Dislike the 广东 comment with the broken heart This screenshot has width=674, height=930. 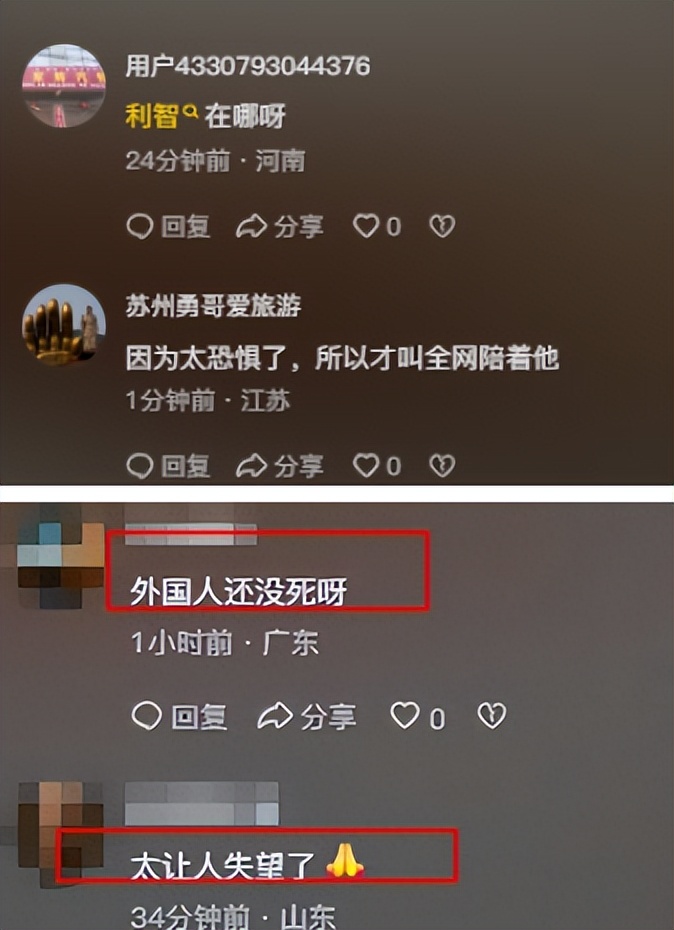492,716
